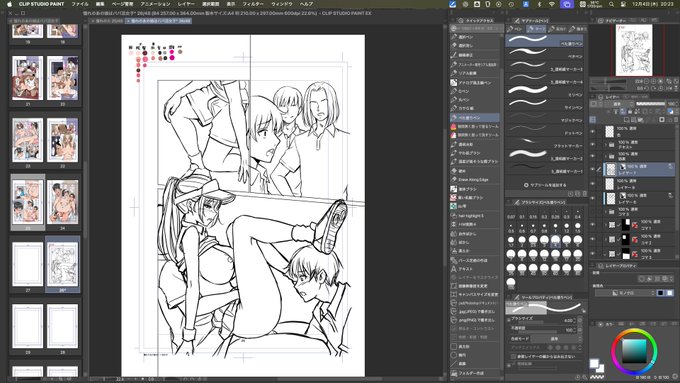Open the レイヤー menu

point(186,4)
